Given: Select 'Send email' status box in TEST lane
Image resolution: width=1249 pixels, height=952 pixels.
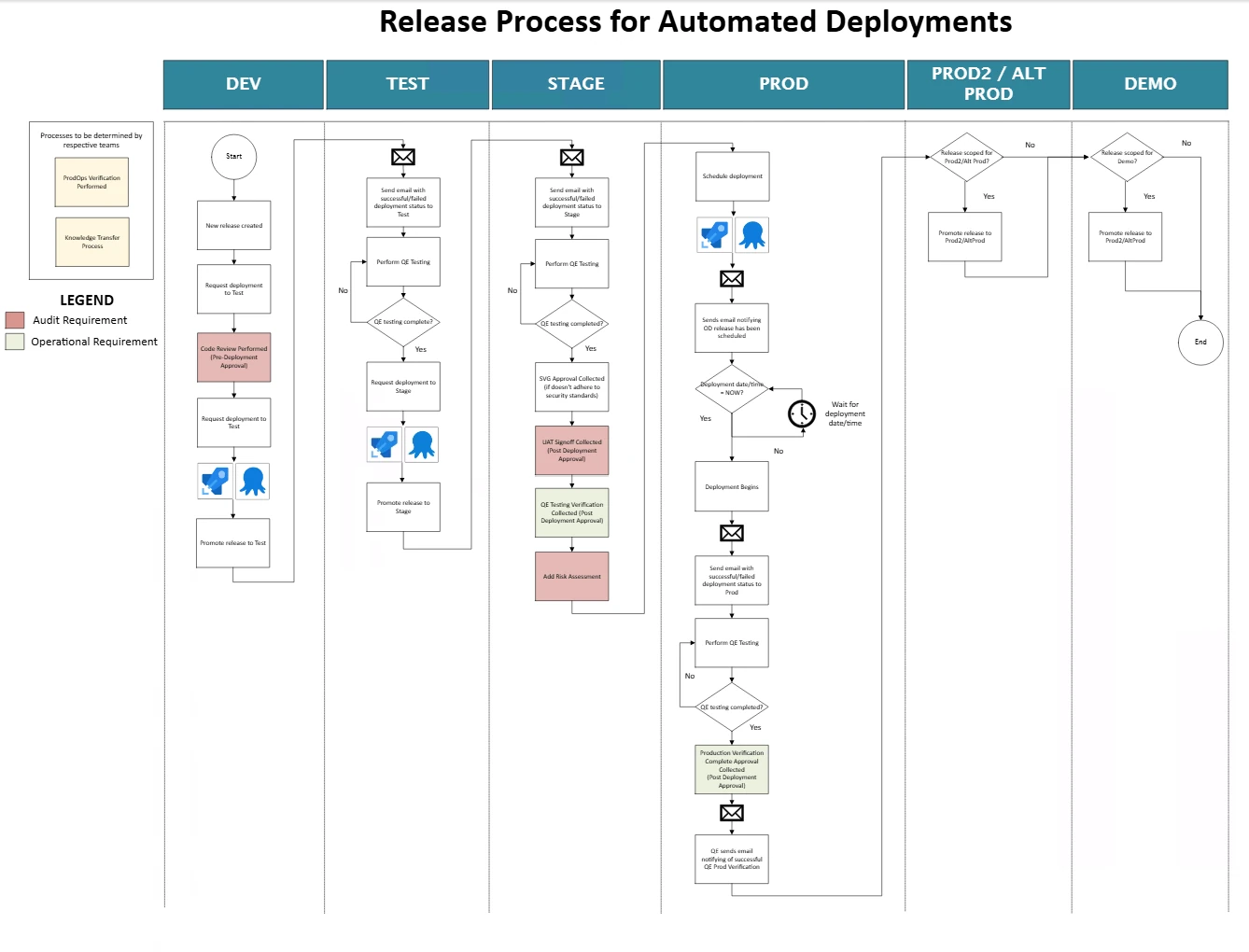Looking at the screenshot, I should click(x=403, y=202).
